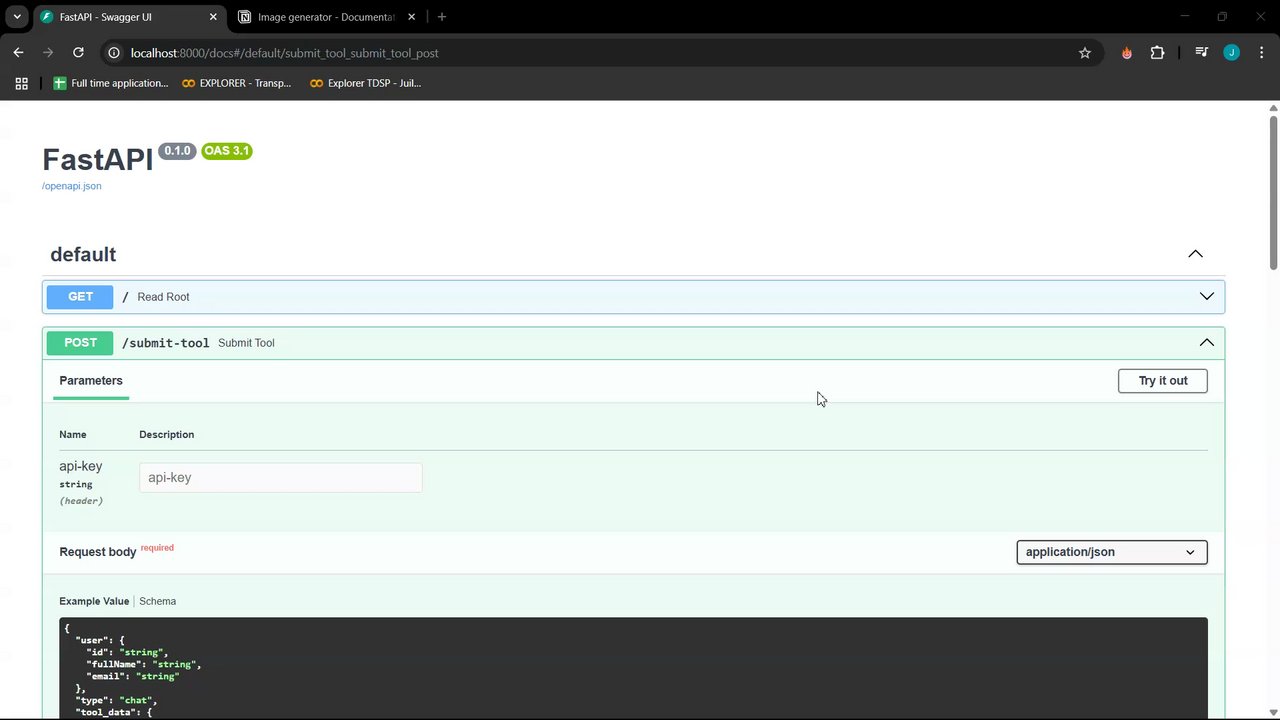Open the profile avatar icon

(x=1231, y=53)
